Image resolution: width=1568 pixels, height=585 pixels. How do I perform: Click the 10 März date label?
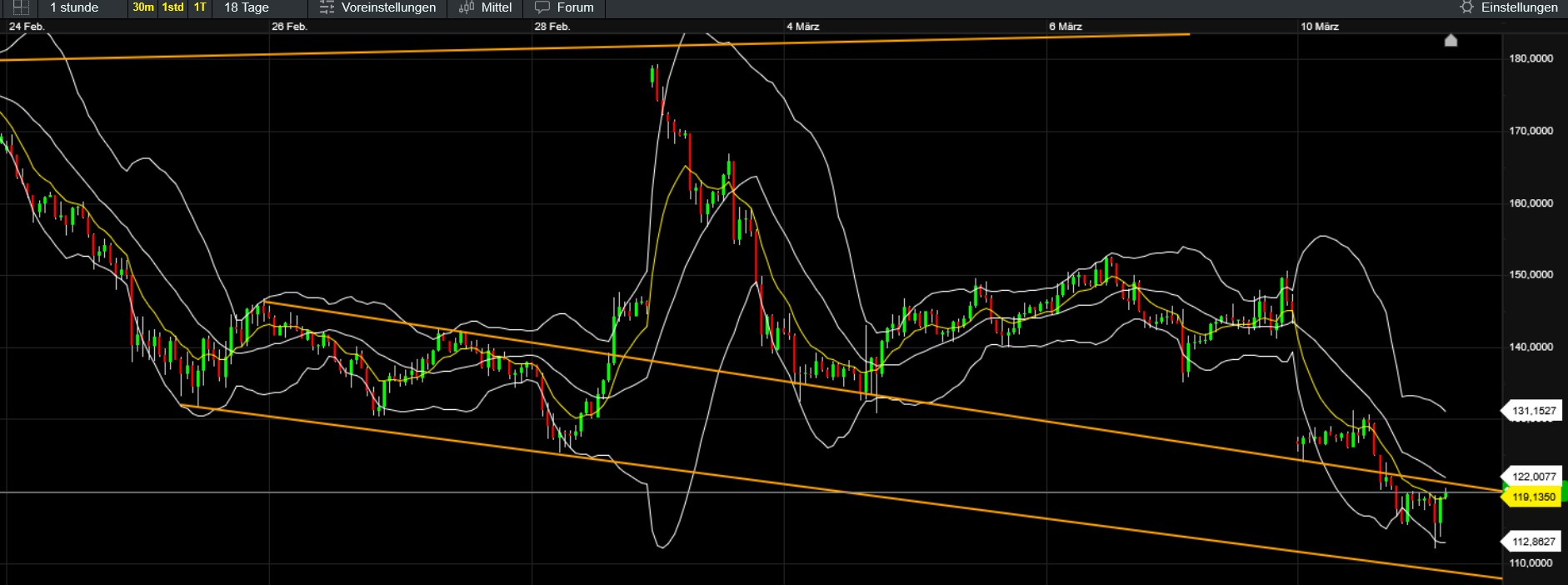pos(1320,27)
